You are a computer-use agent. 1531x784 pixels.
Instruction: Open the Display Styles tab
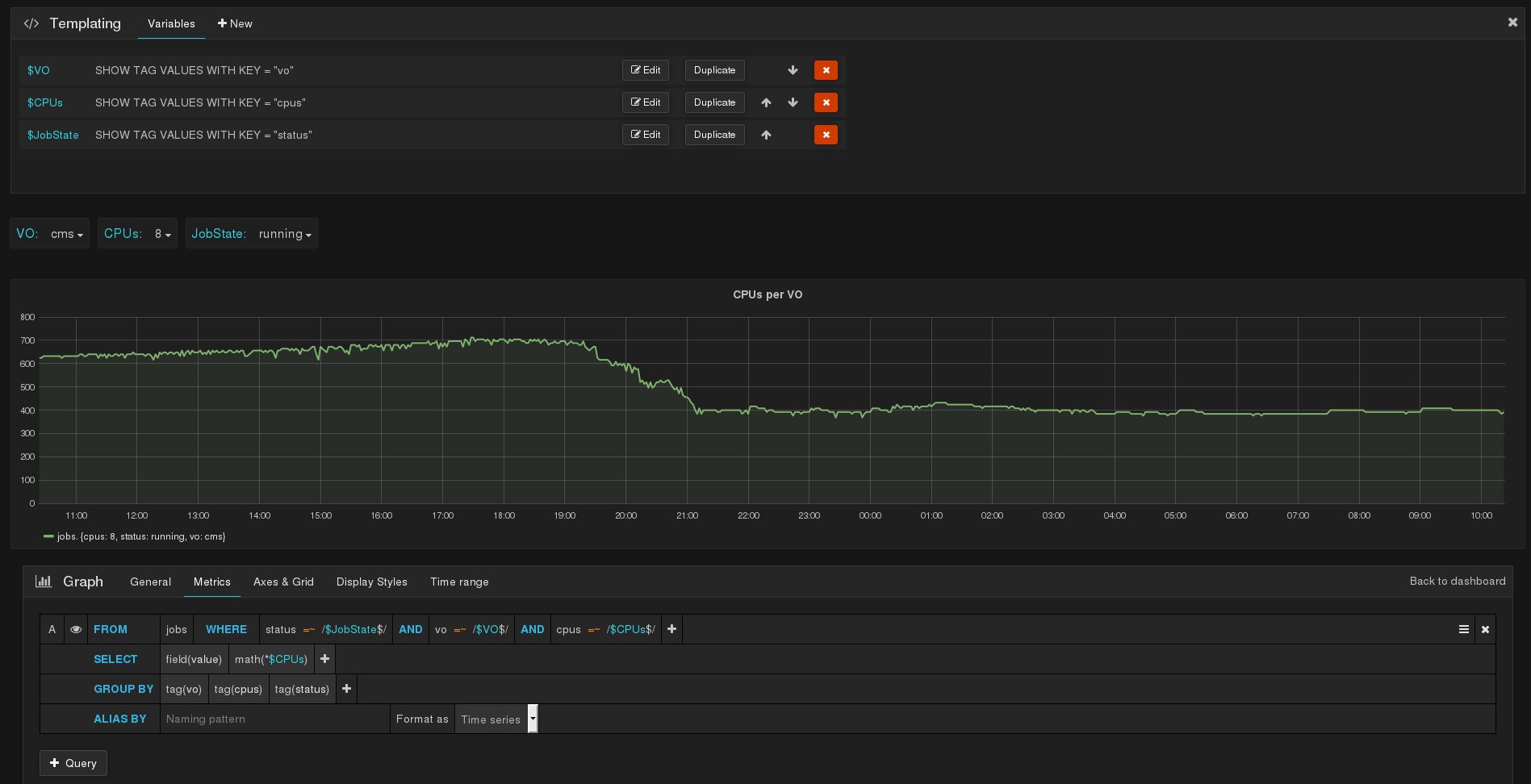click(x=371, y=582)
